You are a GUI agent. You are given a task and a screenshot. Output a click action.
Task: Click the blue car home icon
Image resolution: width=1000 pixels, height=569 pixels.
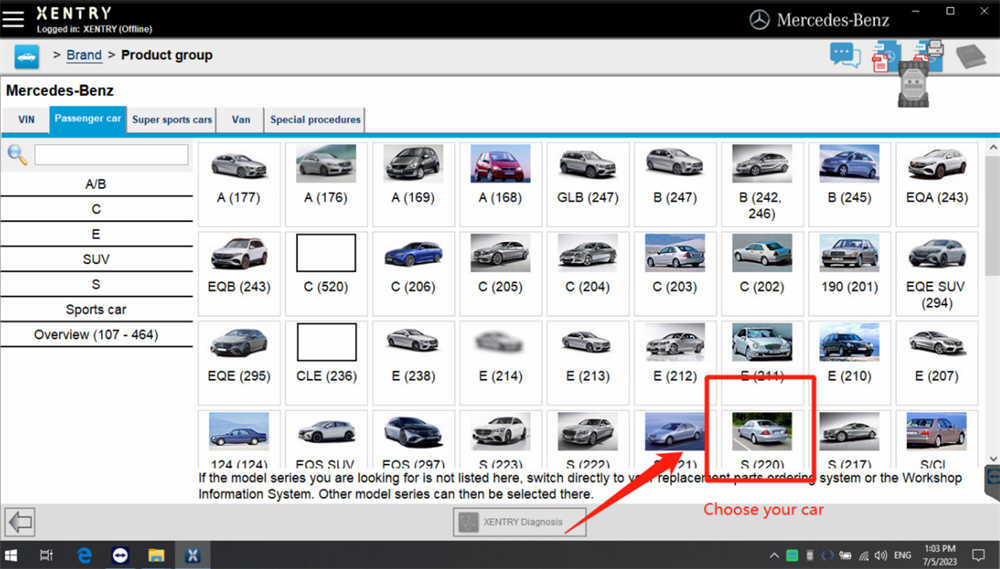point(26,56)
